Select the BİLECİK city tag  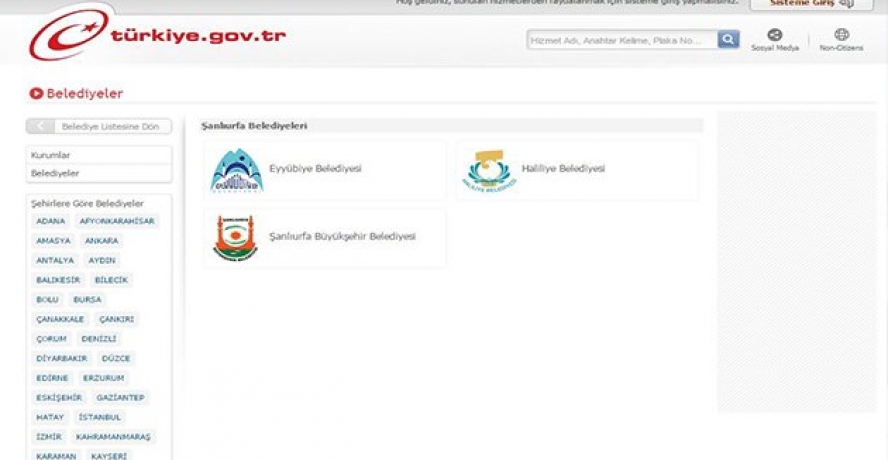pos(112,280)
